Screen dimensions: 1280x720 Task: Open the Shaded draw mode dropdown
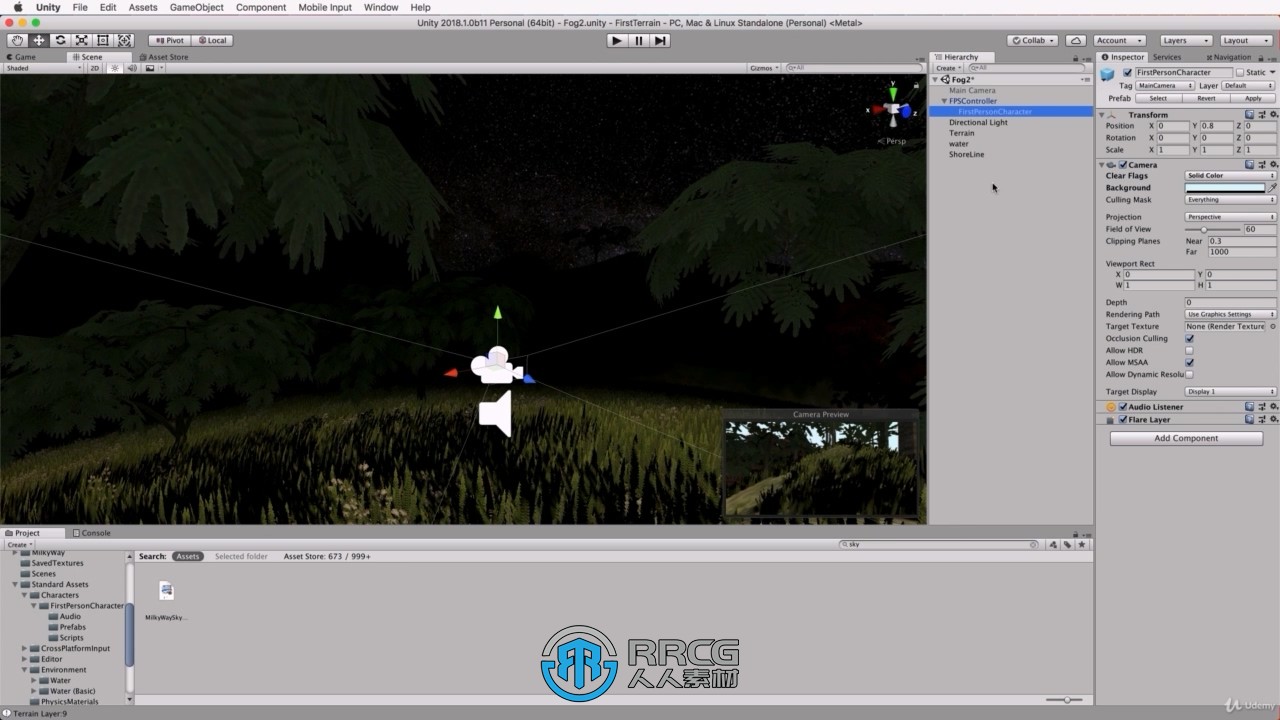(x=43, y=68)
